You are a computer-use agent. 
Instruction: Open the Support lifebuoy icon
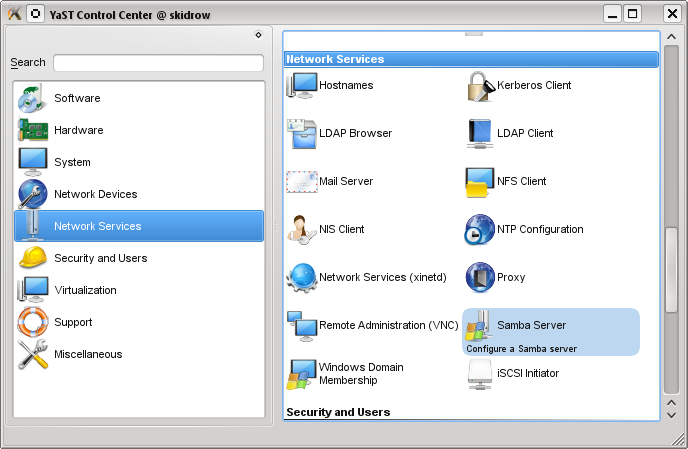click(x=33, y=322)
